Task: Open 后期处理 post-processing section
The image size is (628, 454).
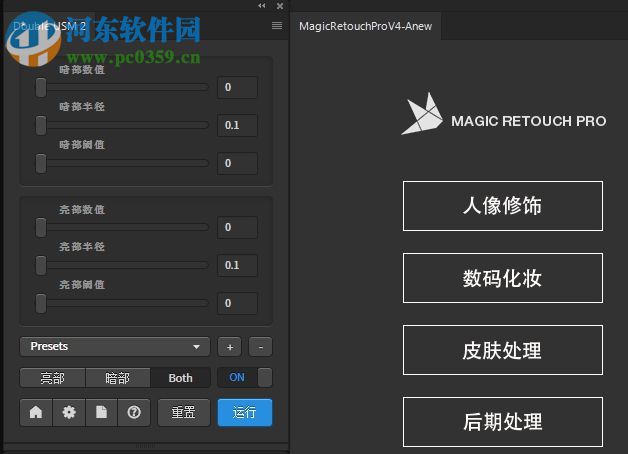Action: 503,422
